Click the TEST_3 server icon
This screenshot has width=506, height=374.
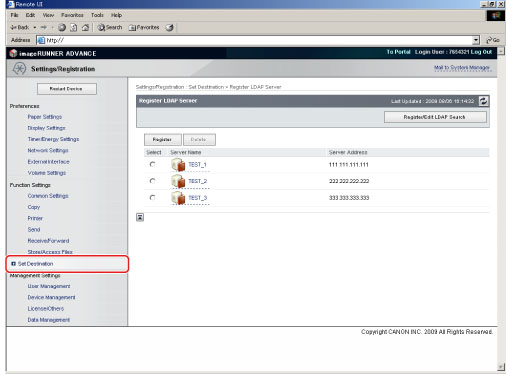[x=178, y=198]
